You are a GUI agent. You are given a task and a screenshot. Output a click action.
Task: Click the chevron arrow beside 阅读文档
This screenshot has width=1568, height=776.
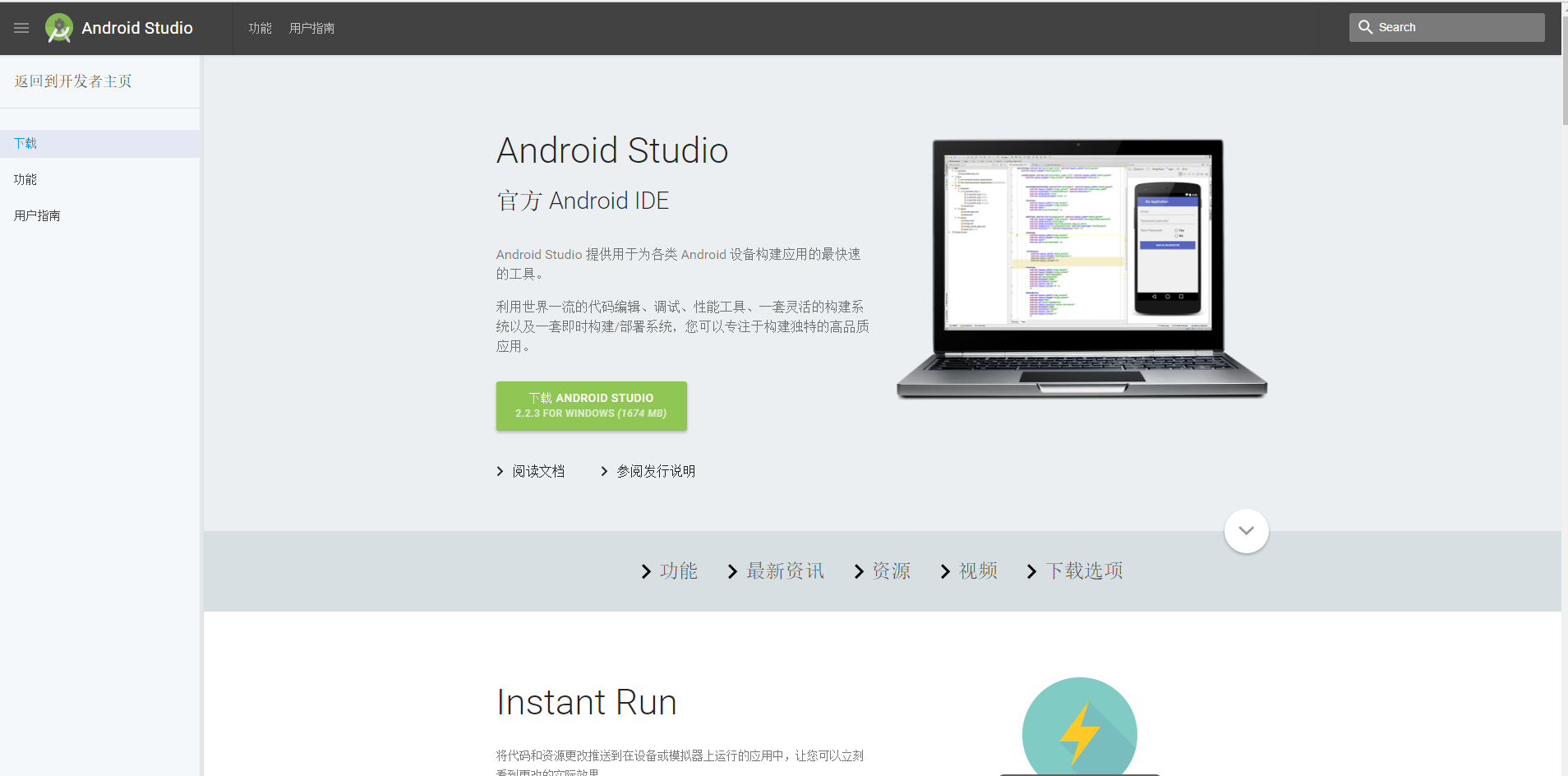coord(500,471)
